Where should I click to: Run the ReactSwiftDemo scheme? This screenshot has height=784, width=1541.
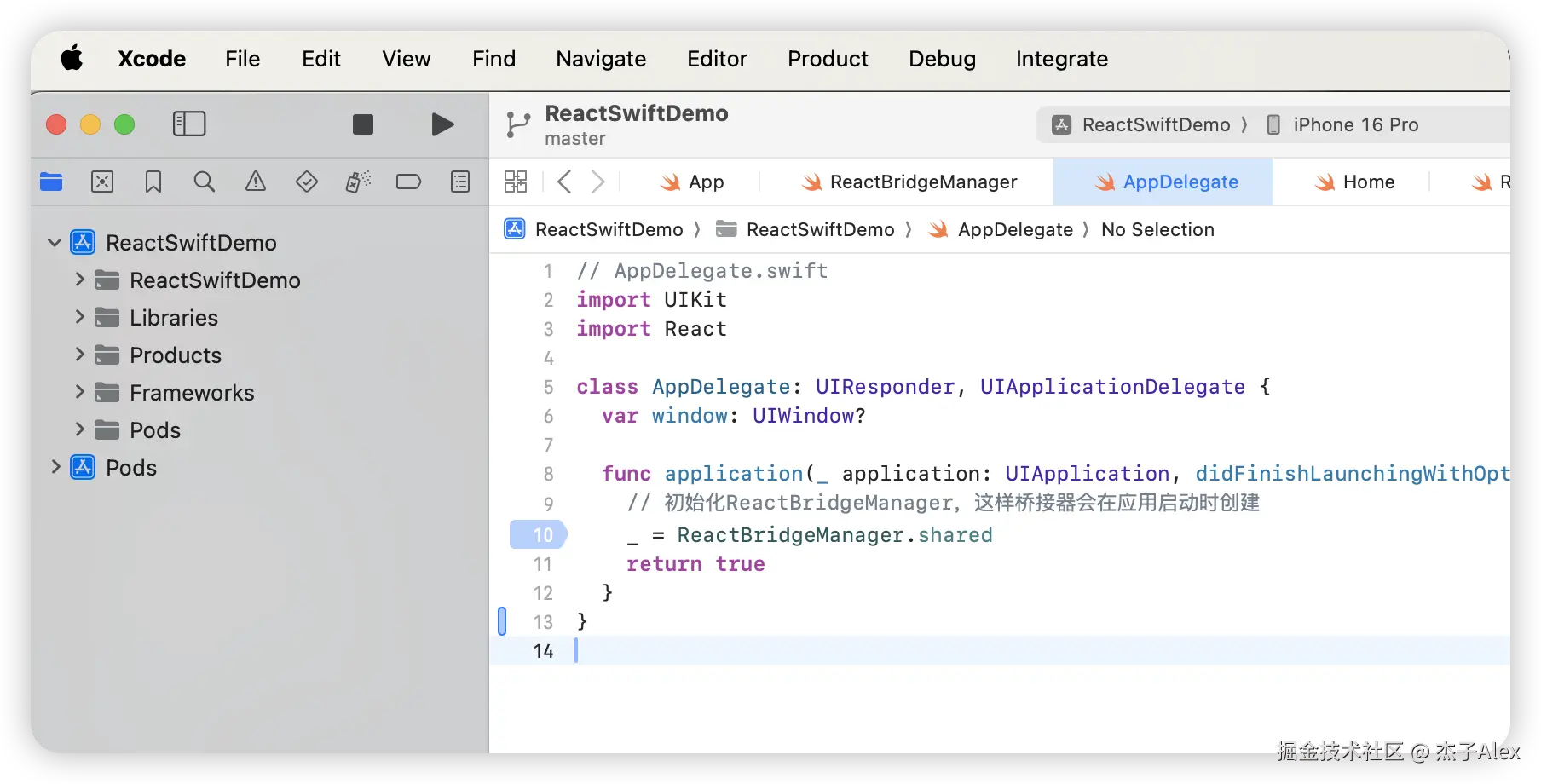(x=442, y=124)
